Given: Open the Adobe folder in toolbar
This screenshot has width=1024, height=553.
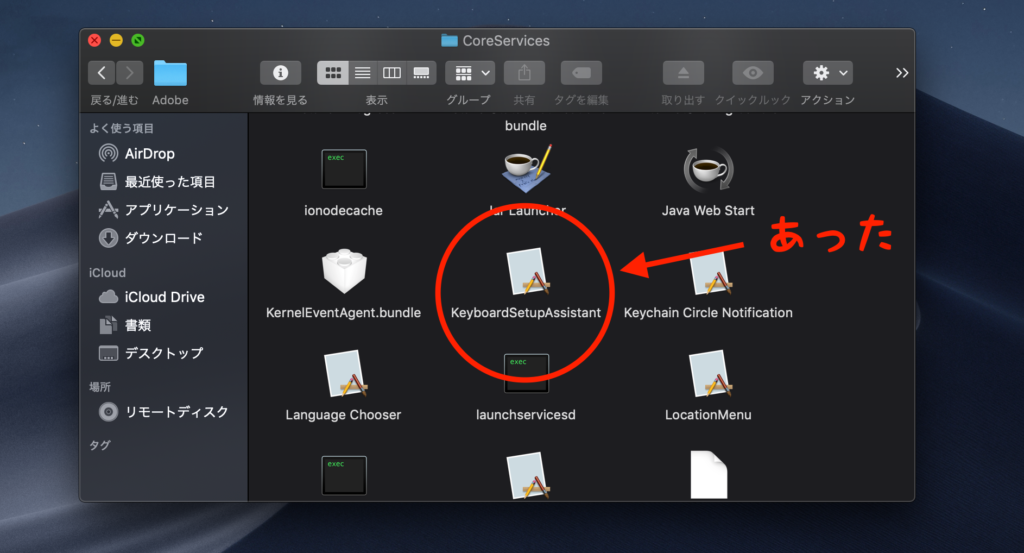Looking at the screenshot, I should coord(170,73).
